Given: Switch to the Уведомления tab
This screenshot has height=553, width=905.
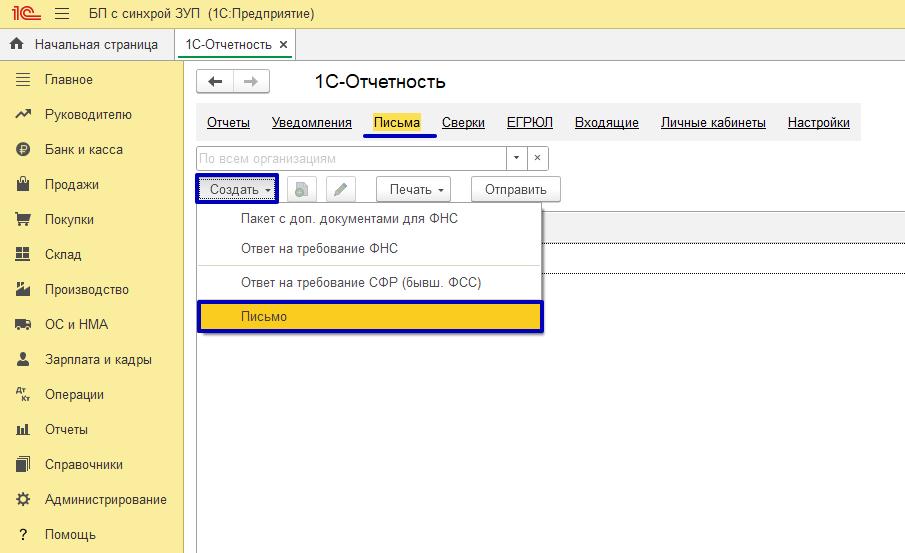Looking at the screenshot, I should click(311, 123).
